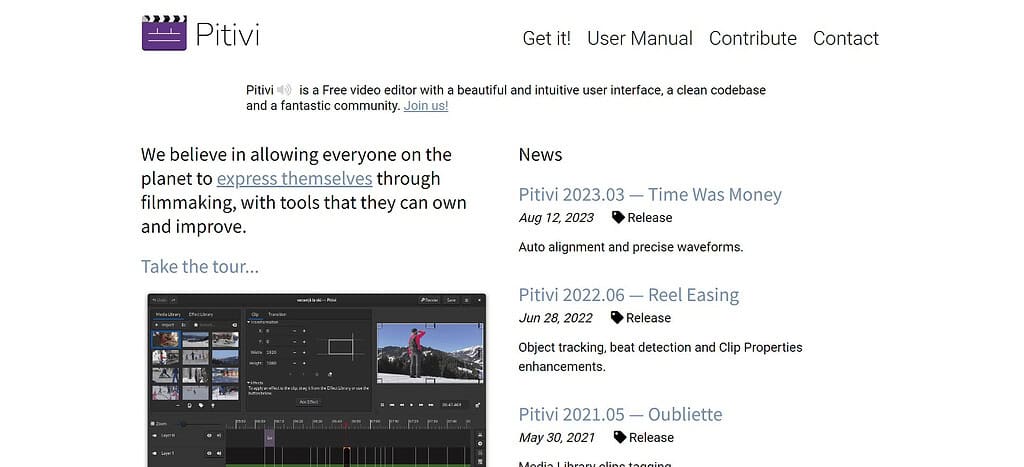The width and height of the screenshot is (1024, 467).
Task: Open the Contact page
Action: [846, 39]
